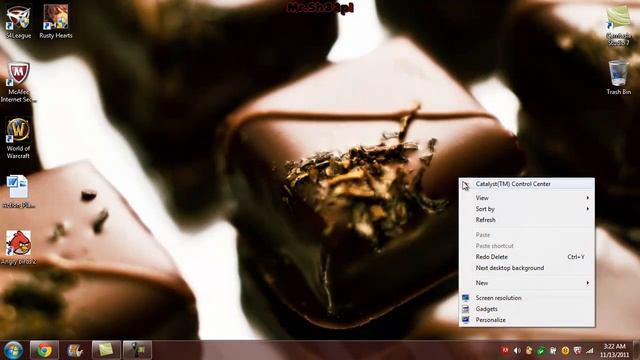This screenshot has width=640, height=360.
Task: Click the red McAfee tray icon
Action: coord(505,350)
